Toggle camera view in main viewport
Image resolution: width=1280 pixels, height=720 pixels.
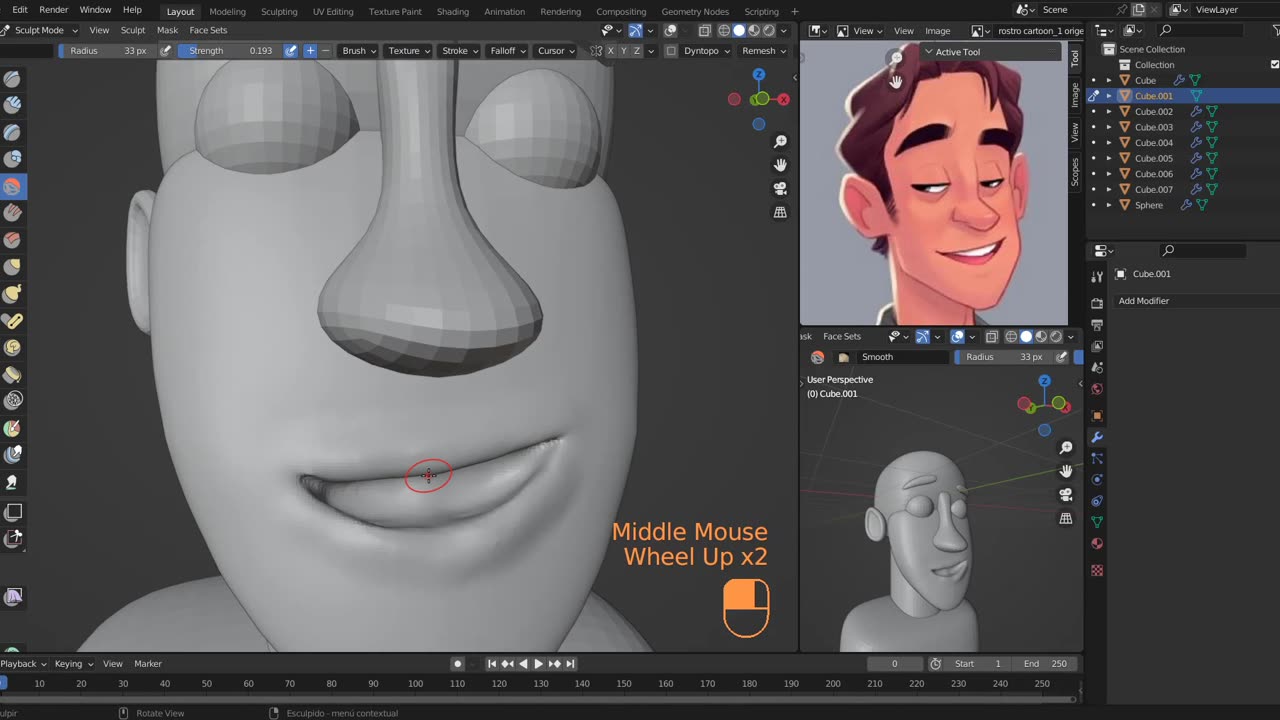781,189
